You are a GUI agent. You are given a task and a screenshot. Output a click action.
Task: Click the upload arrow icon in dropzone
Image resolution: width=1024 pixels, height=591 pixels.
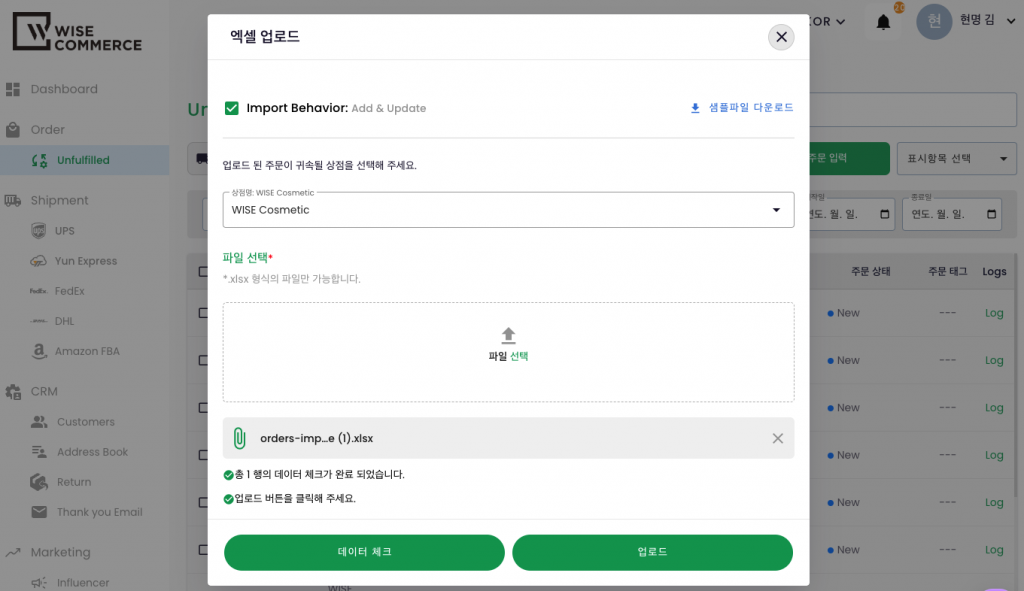[x=508, y=335]
